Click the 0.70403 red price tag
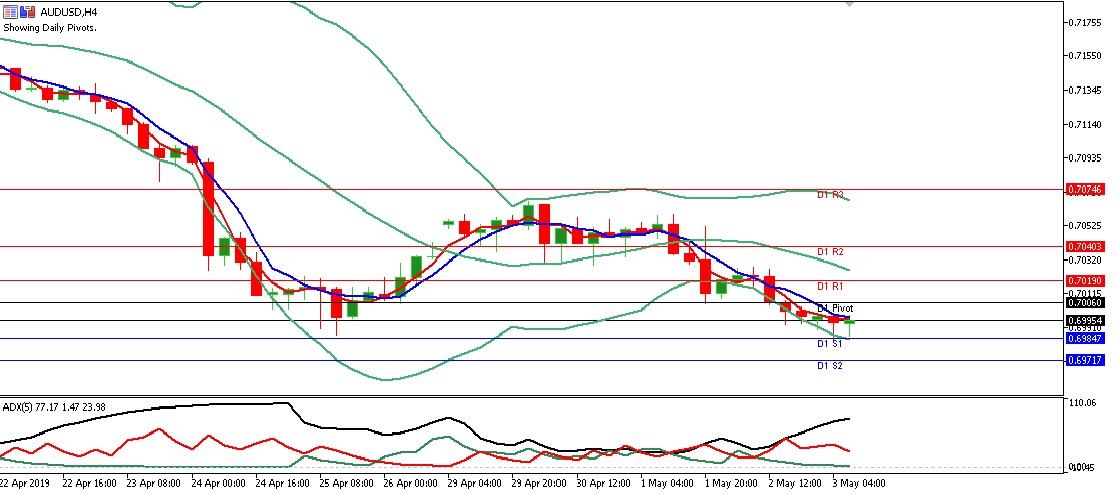The height and width of the screenshot is (495, 1115). click(1085, 247)
